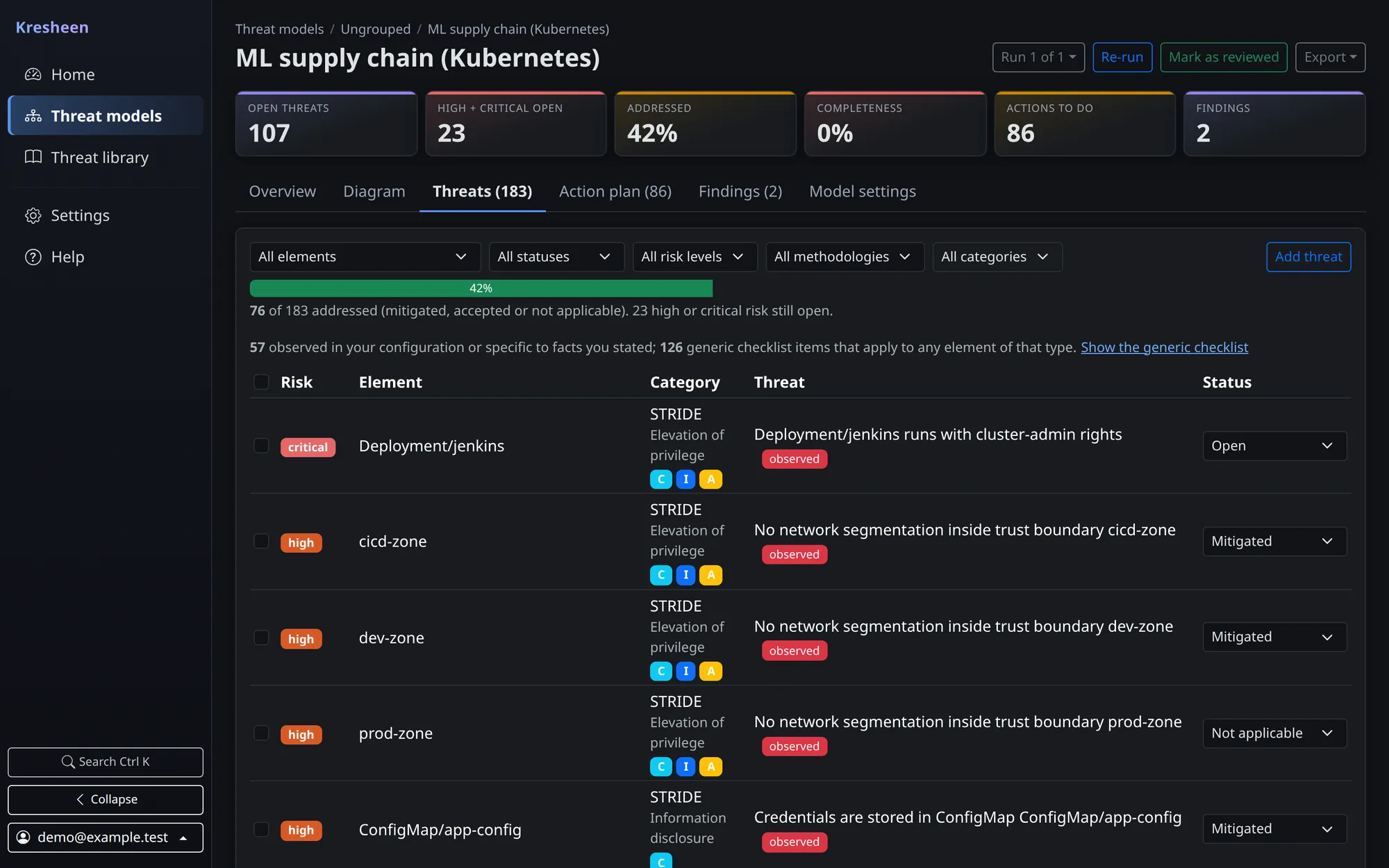Click the I badge in prod-zone row
Screen dimensions: 1389x868
686,767
